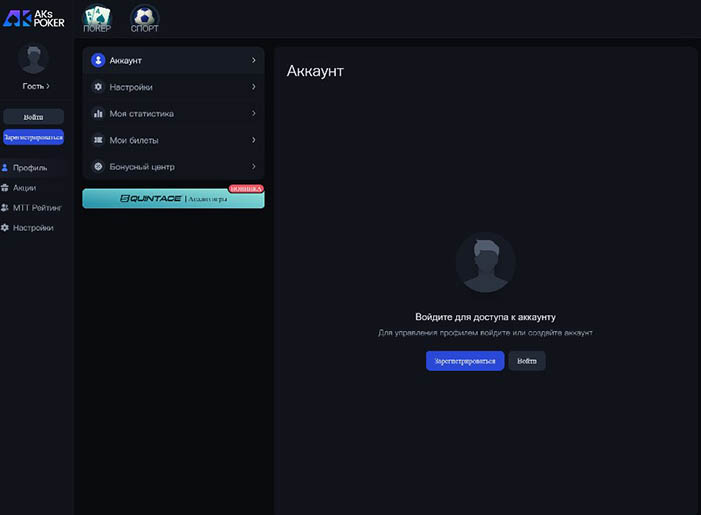Click the AKs Poker logo
Screen dimensions: 701x515
pos(34,18)
